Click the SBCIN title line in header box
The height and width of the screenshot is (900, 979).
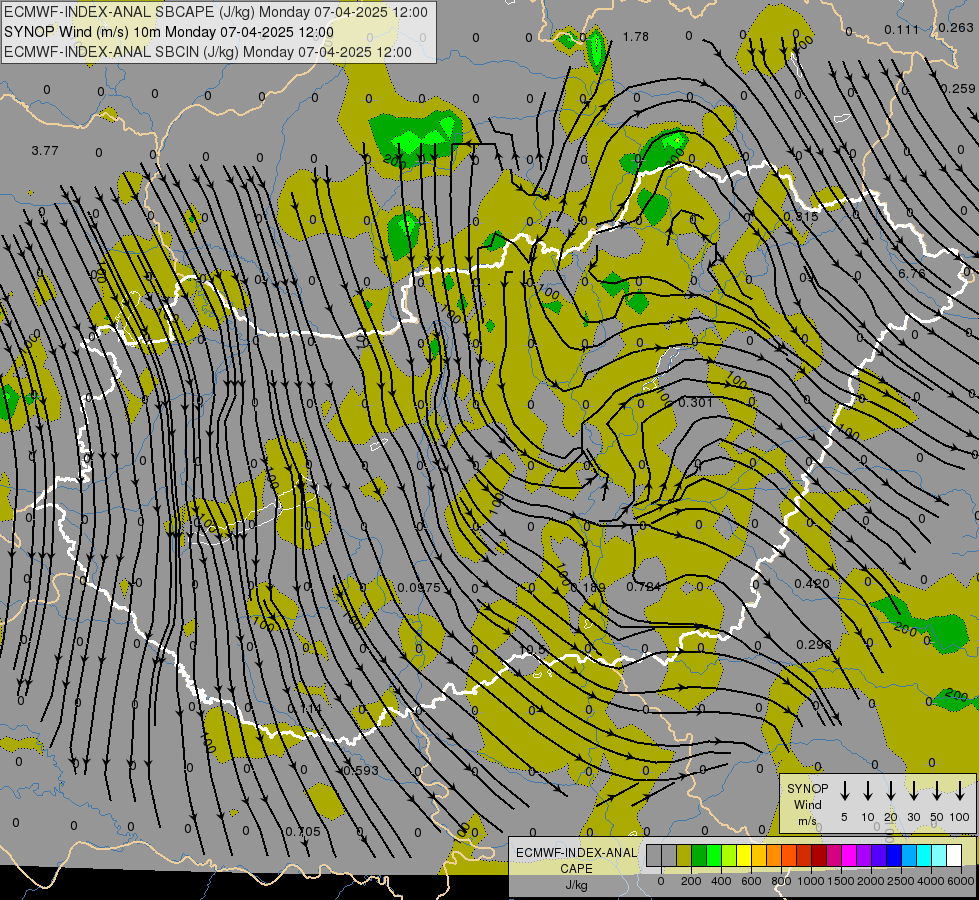[208, 52]
